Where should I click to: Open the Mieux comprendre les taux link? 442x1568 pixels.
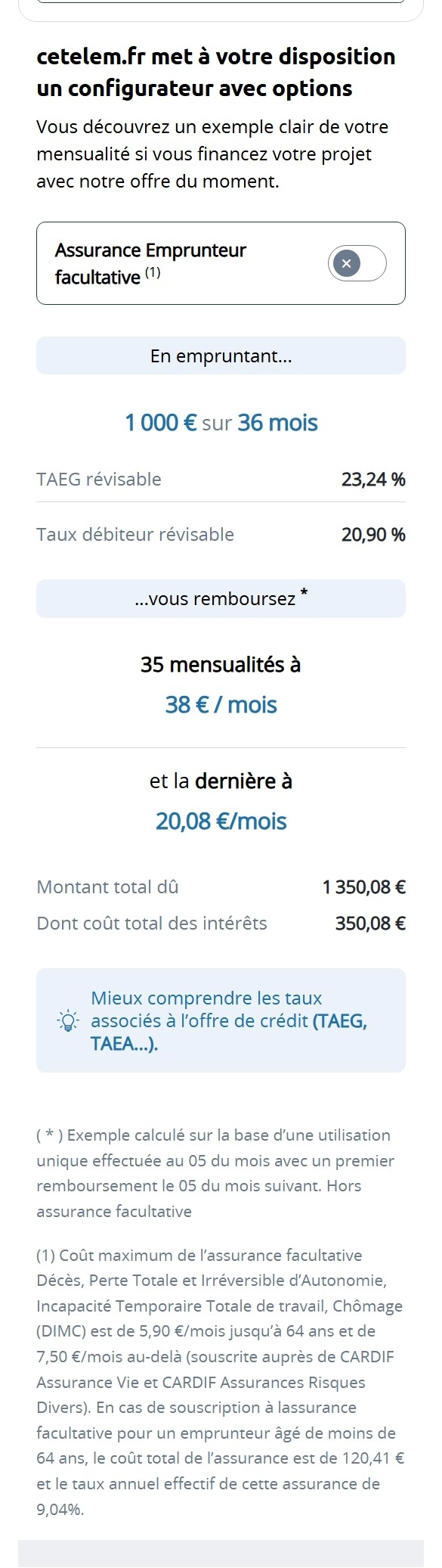229,1020
